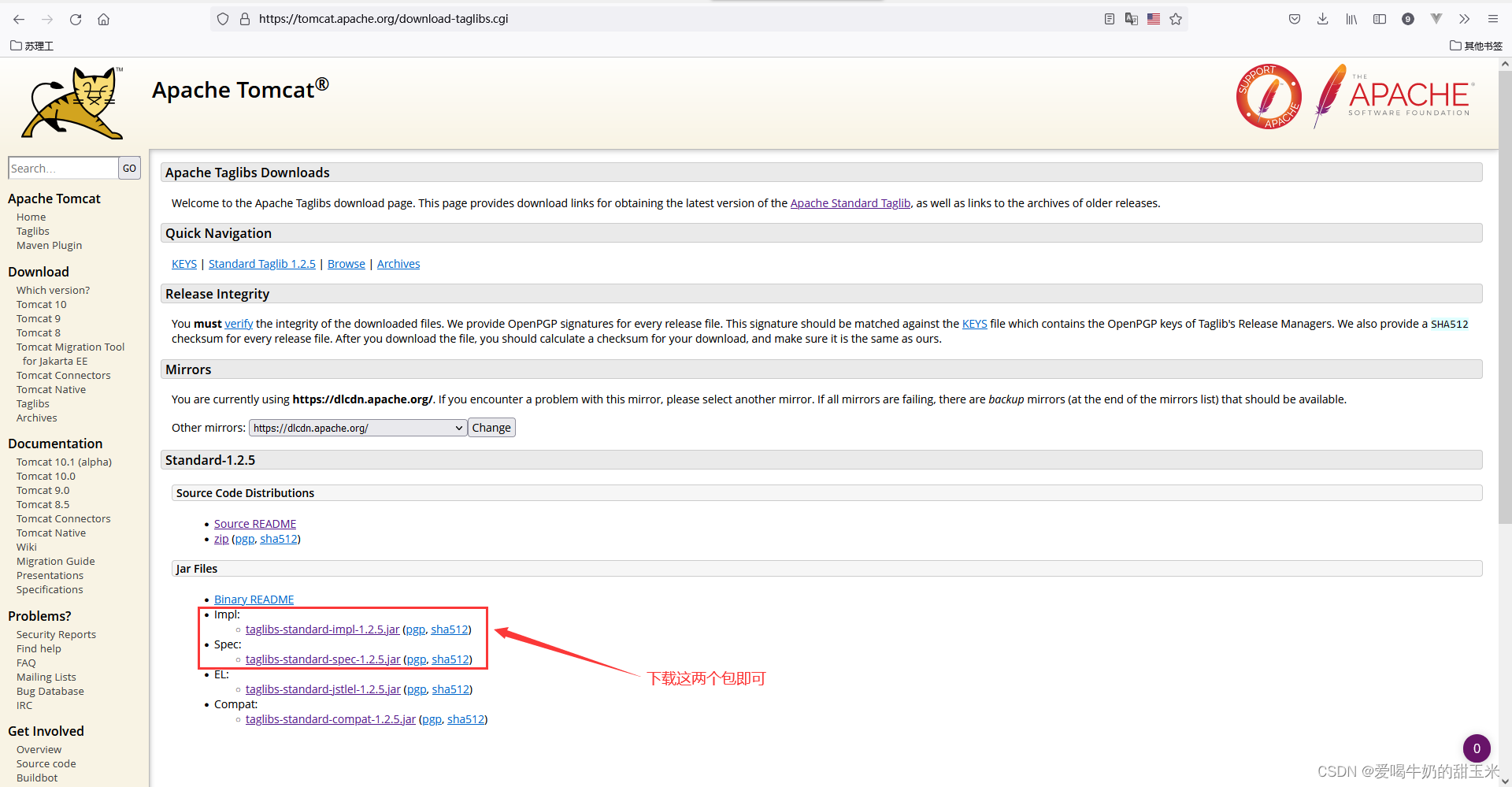Open Tomcat 10.1 (alpha) documentation
Screen dimensions: 1512x787
click(64, 462)
